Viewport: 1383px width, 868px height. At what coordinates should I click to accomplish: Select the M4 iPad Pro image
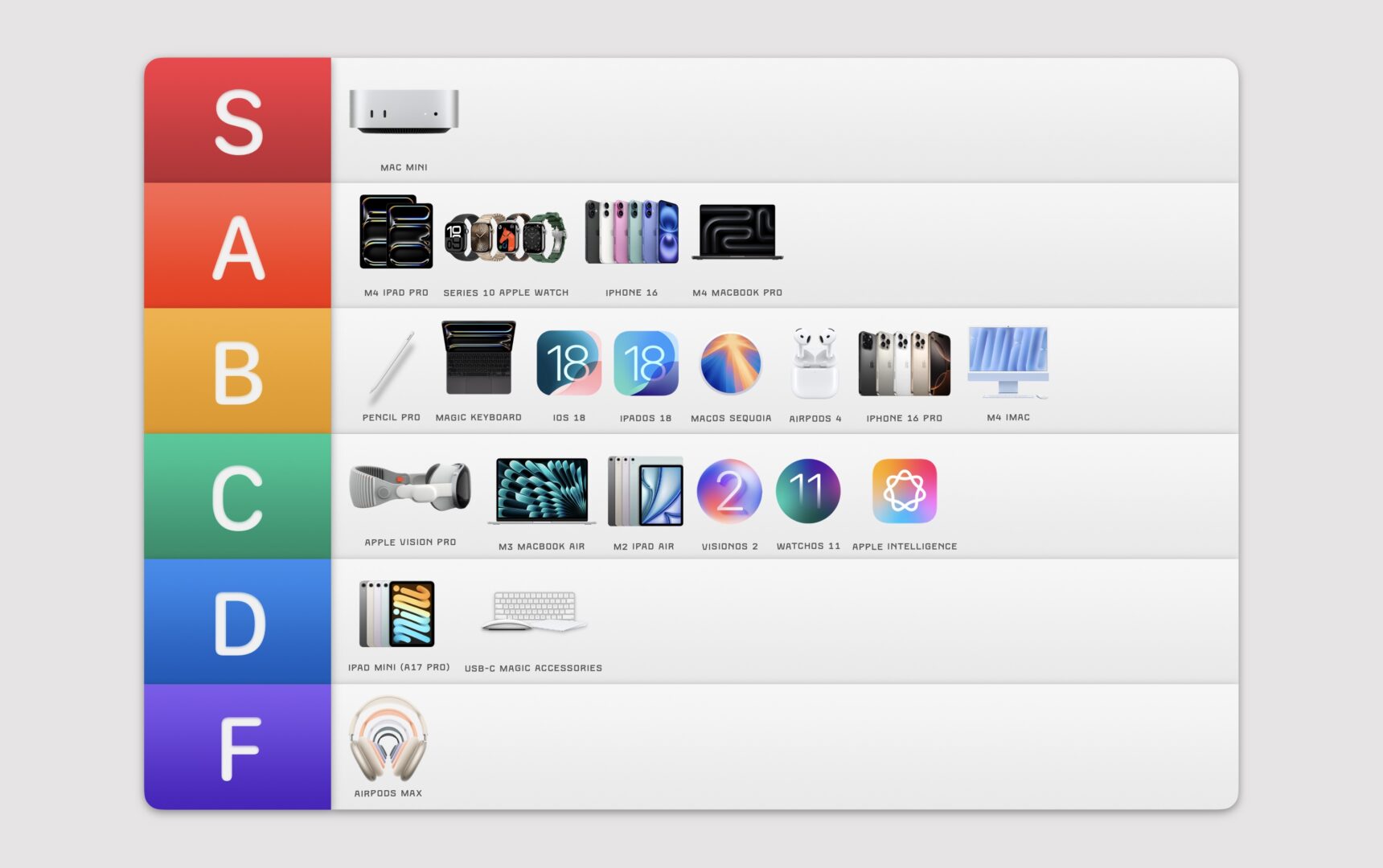point(396,231)
